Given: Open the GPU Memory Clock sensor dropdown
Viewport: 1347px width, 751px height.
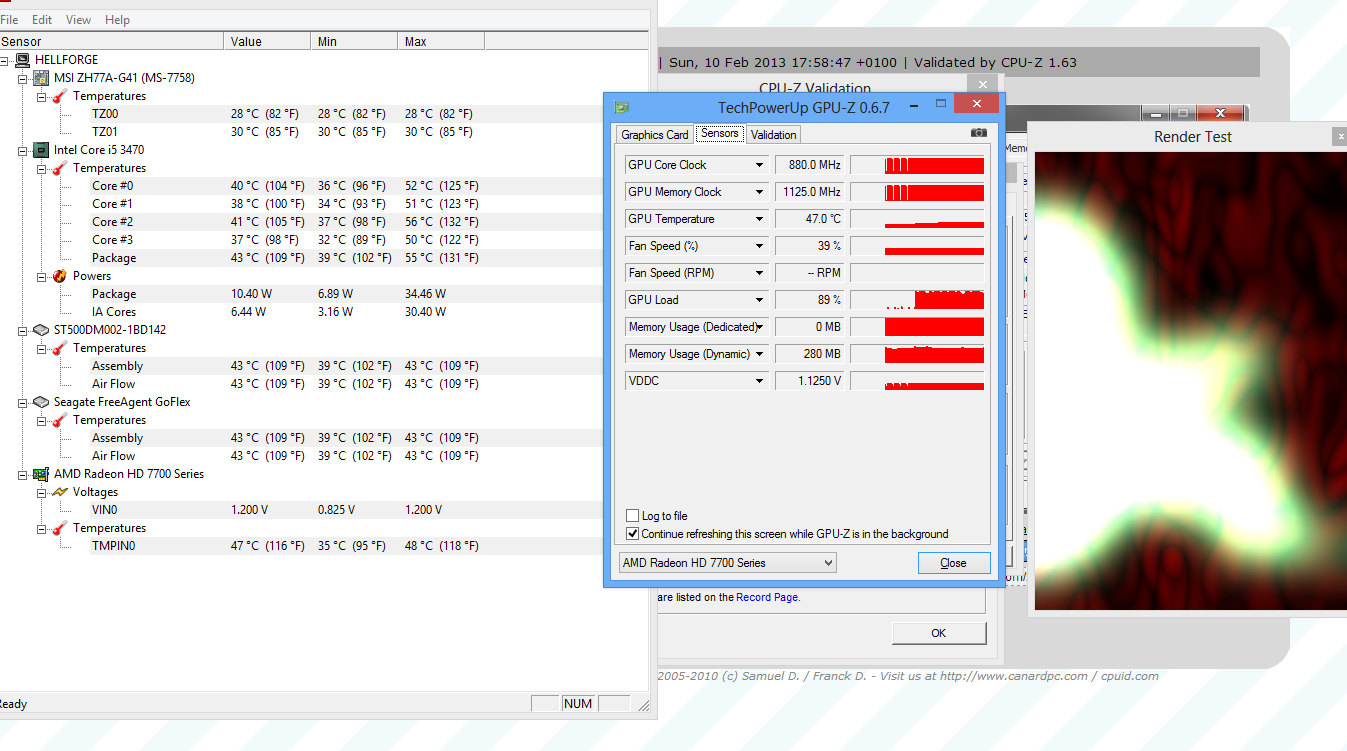Looking at the screenshot, I should (x=759, y=192).
